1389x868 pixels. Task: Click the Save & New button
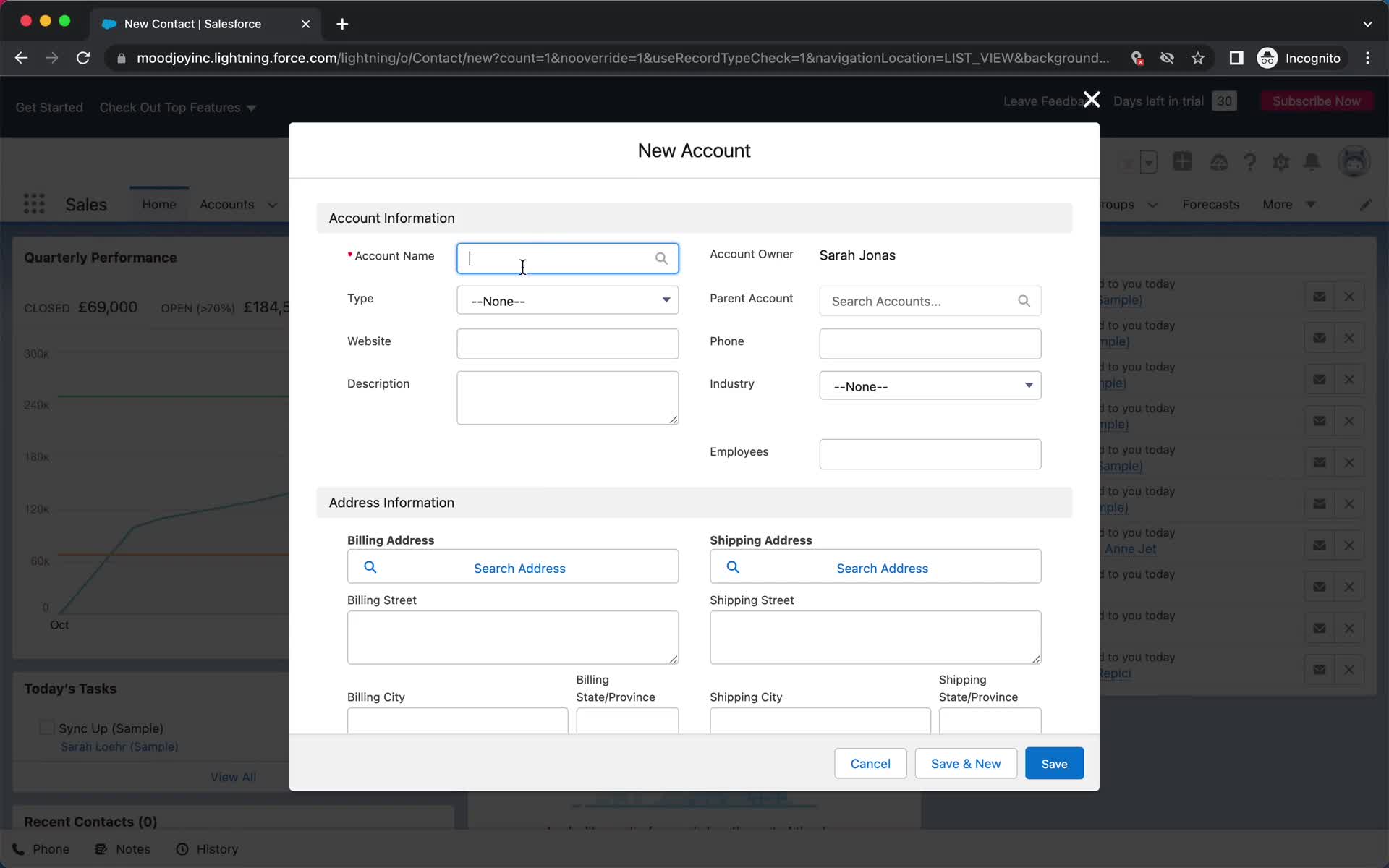coord(966,763)
